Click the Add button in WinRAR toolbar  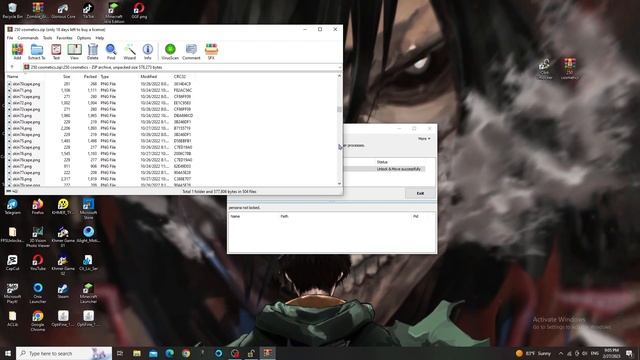pos(17,52)
